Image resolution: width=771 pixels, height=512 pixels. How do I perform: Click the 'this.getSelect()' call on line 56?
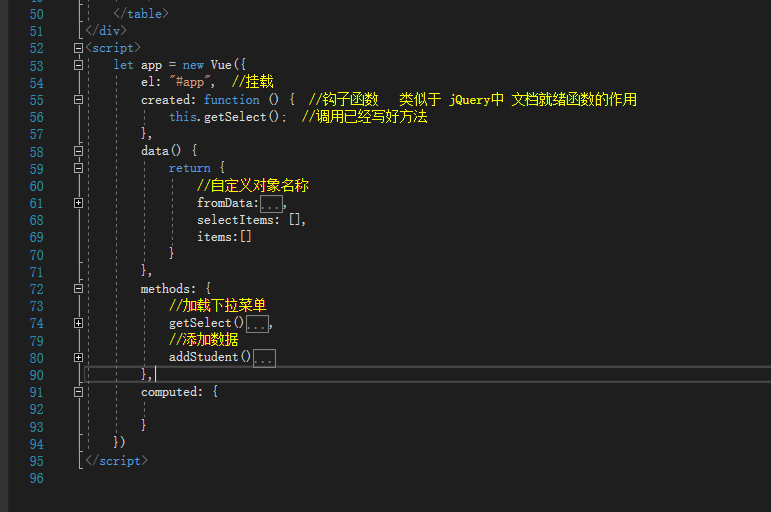click(224, 117)
